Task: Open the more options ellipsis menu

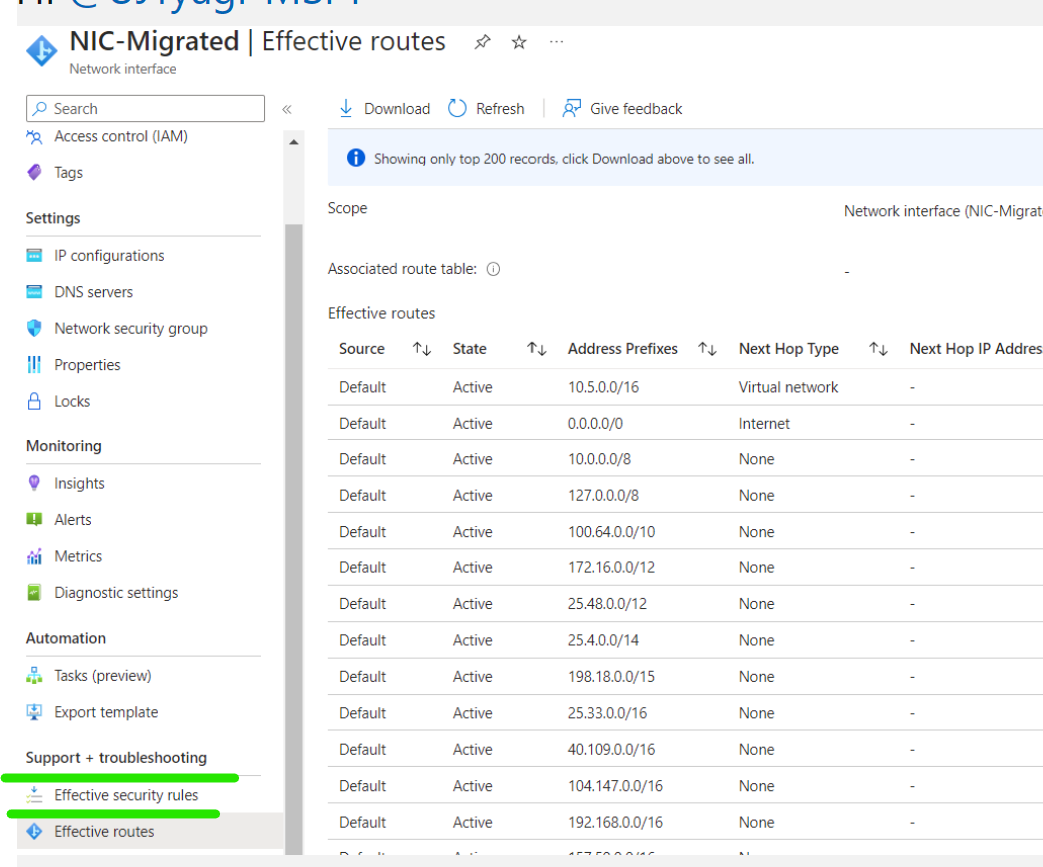Action: [557, 42]
